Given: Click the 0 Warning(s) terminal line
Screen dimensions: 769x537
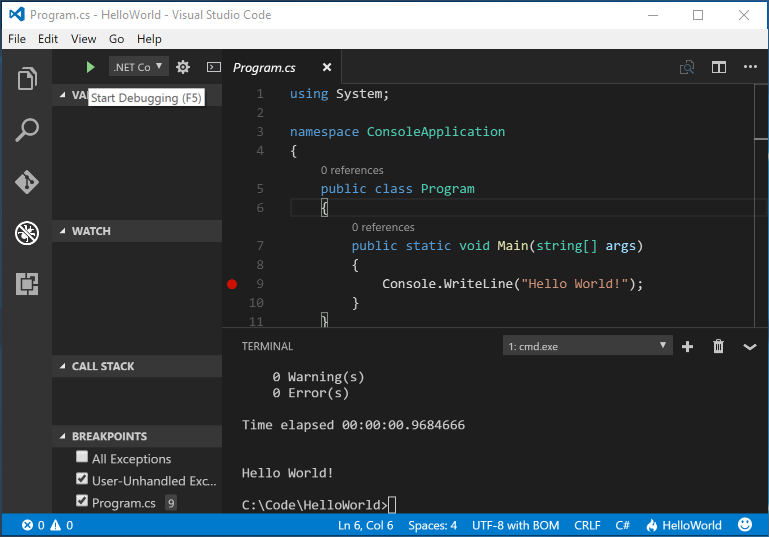Looking at the screenshot, I should (x=318, y=377).
